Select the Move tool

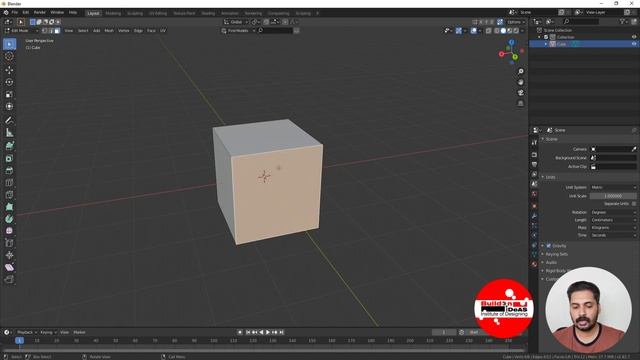[9, 70]
